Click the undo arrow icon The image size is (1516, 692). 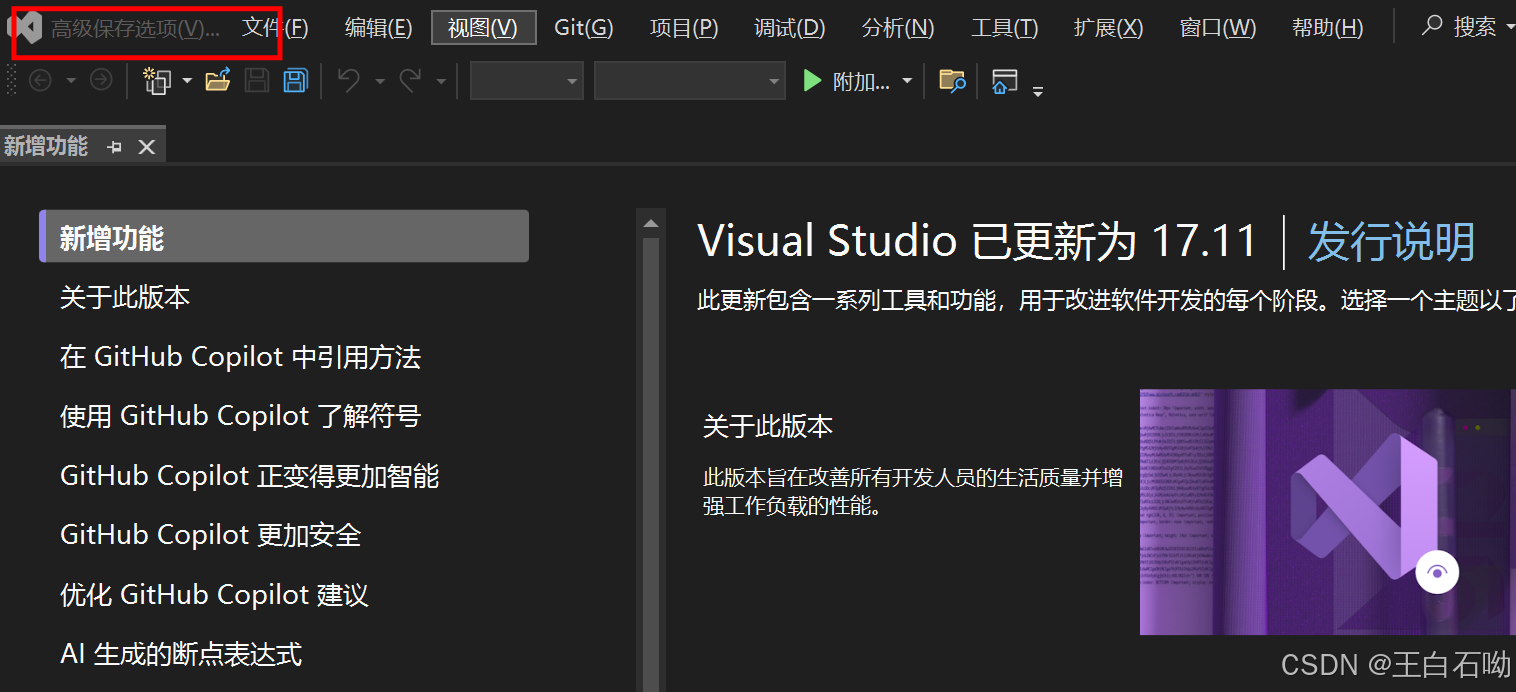pos(349,81)
